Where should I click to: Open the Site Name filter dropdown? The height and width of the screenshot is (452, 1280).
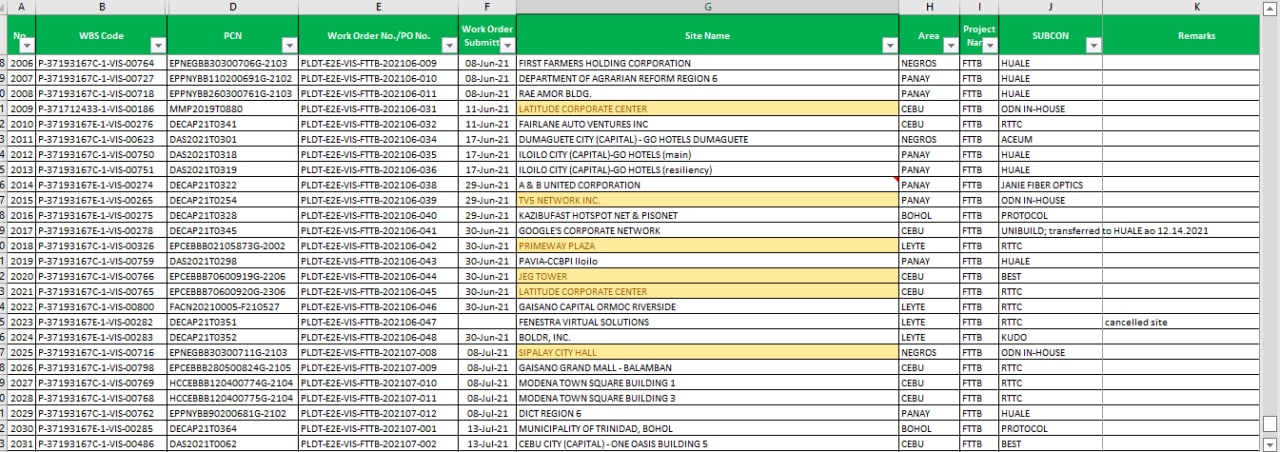coord(889,45)
